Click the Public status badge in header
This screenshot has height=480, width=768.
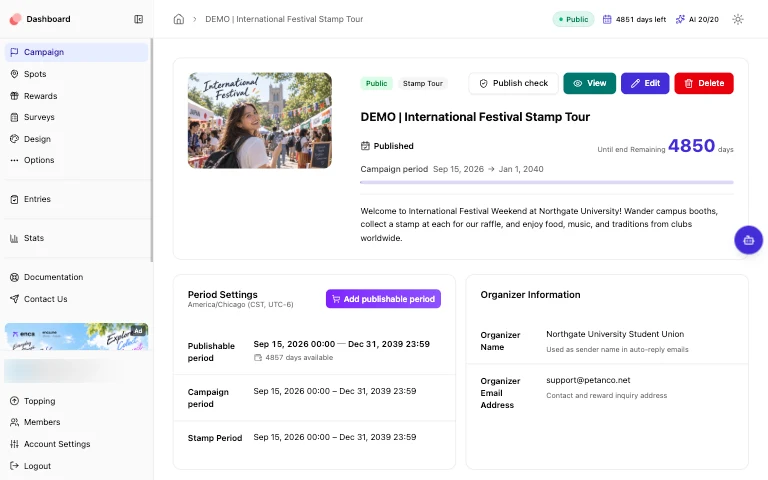[573, 19]
